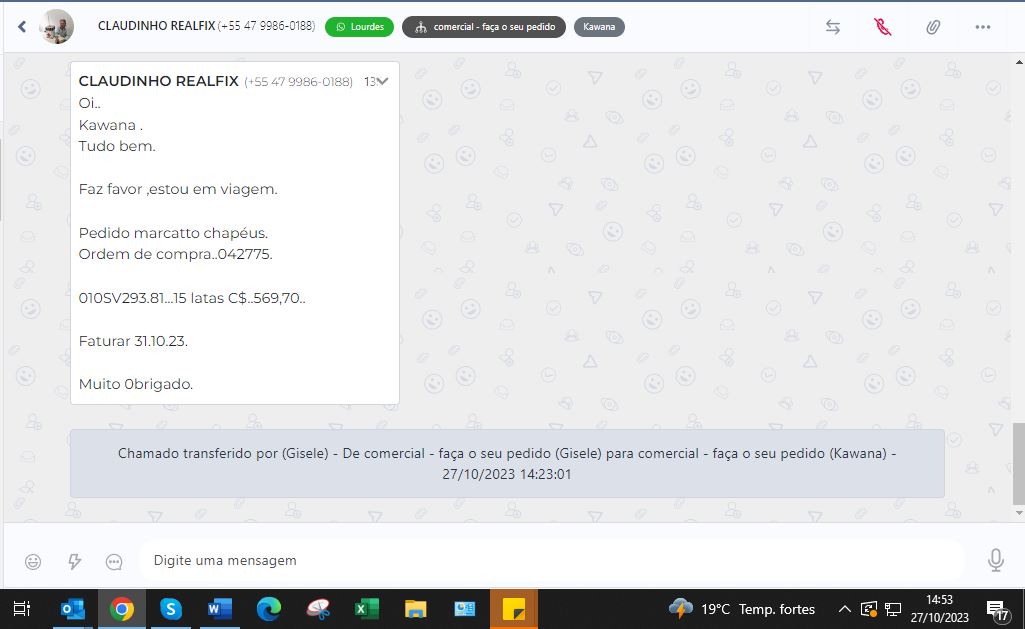Show hidden system tray icons

[x=844, y=609]
